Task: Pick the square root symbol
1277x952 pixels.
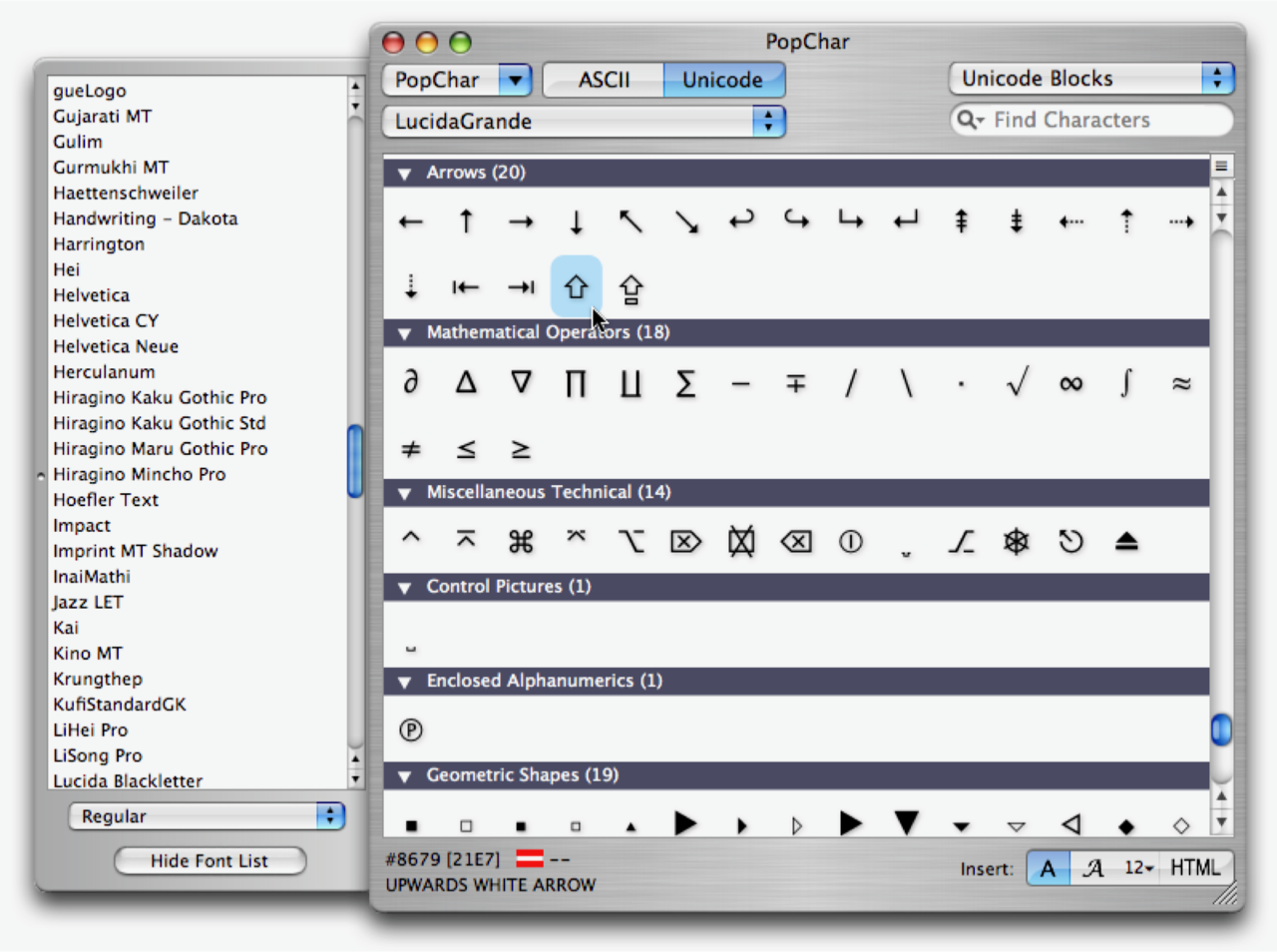Action: pyautogui.click(x=1016, y=383)
